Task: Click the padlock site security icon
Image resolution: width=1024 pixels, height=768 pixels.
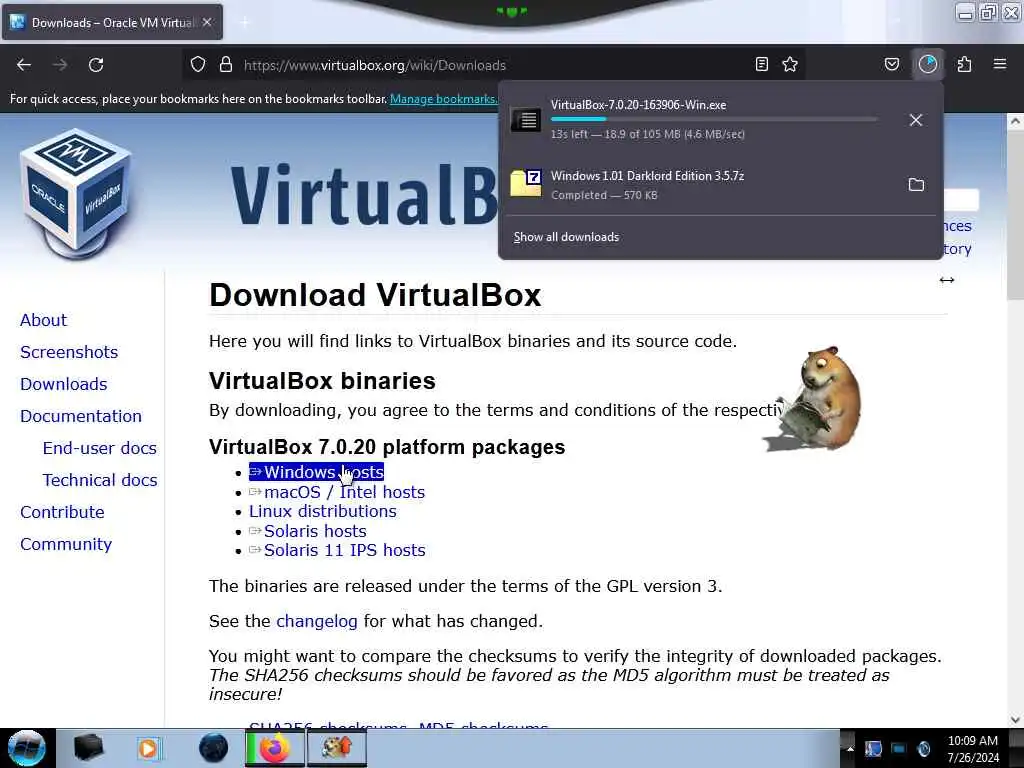Action: point(226,64)
